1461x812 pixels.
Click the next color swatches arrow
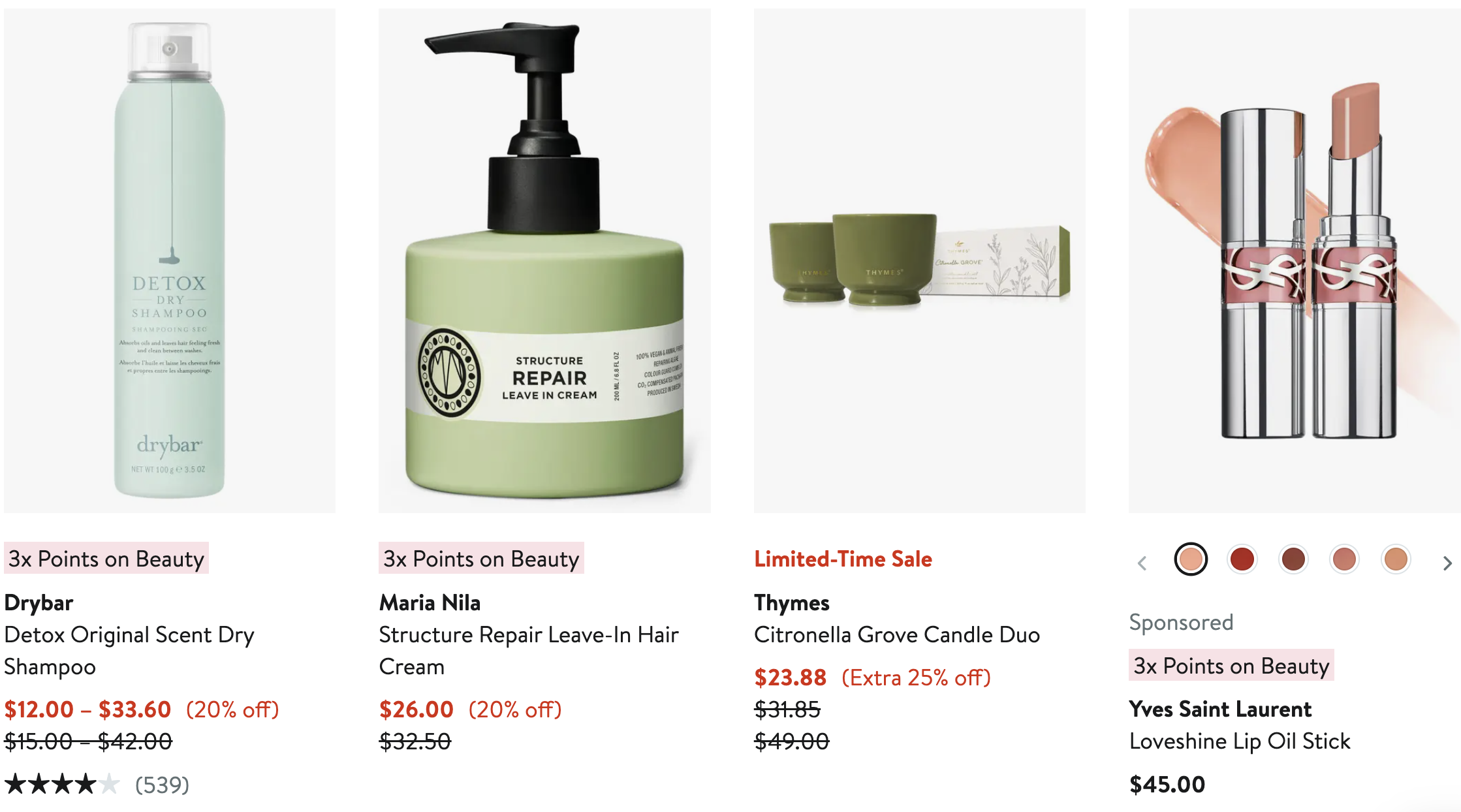1447,563
